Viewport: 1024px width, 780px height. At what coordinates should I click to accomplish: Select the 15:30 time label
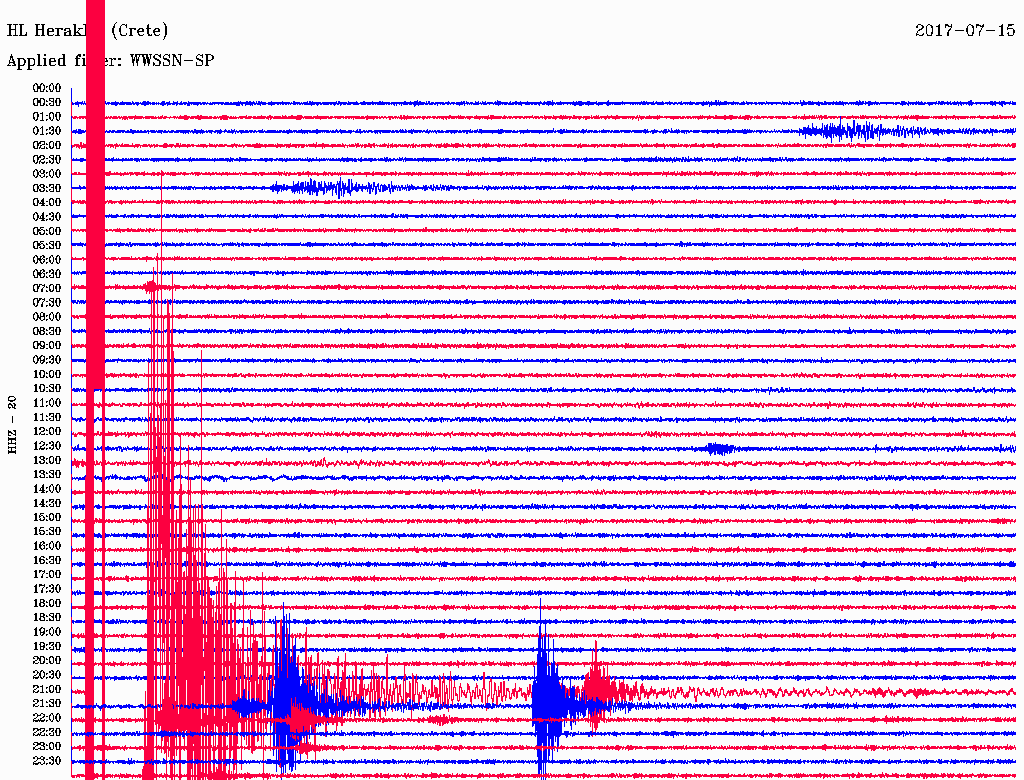pyautogui.click(x=46, y=532)
